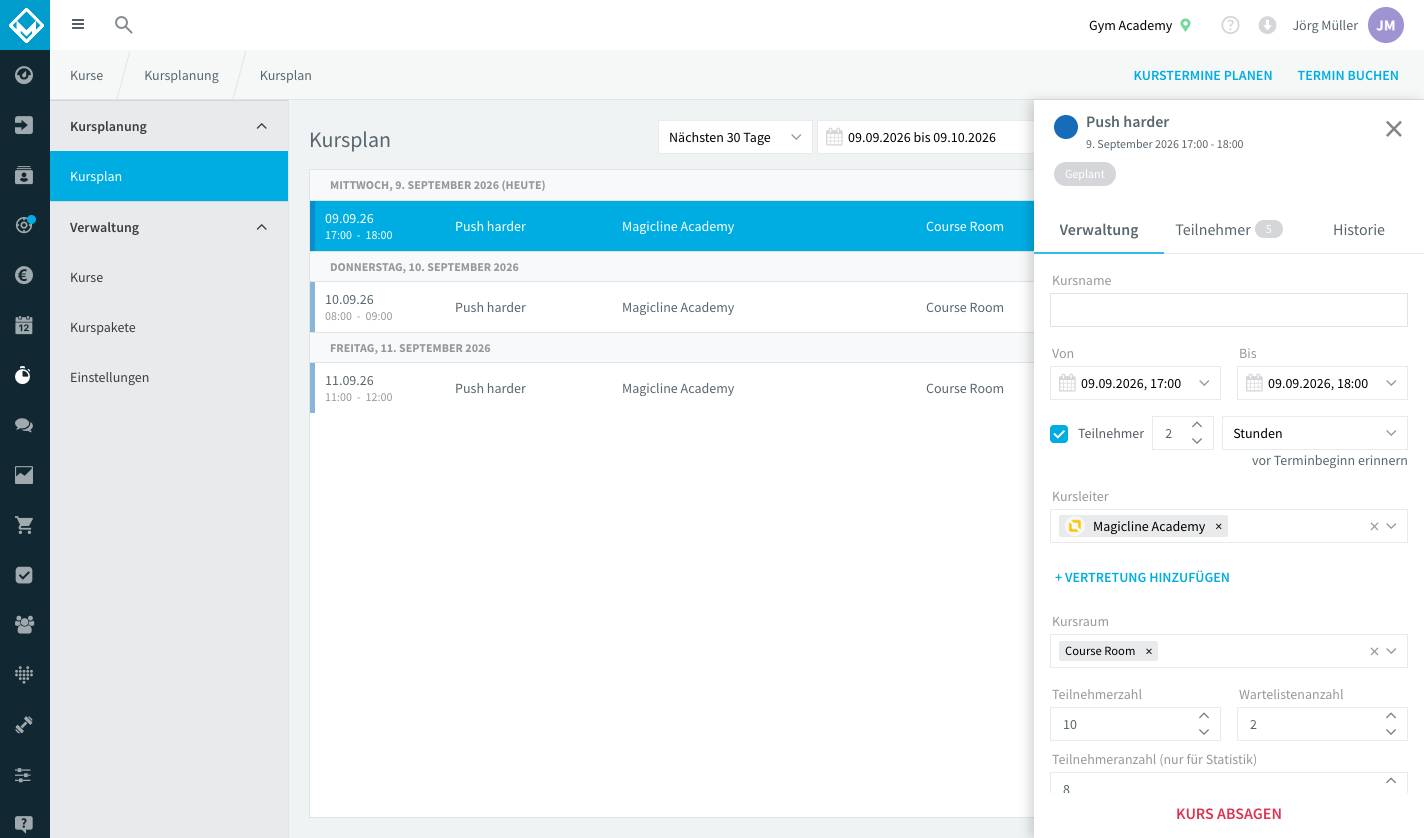Click the Magicline logo in the sidebar

[x=25, y=25]
